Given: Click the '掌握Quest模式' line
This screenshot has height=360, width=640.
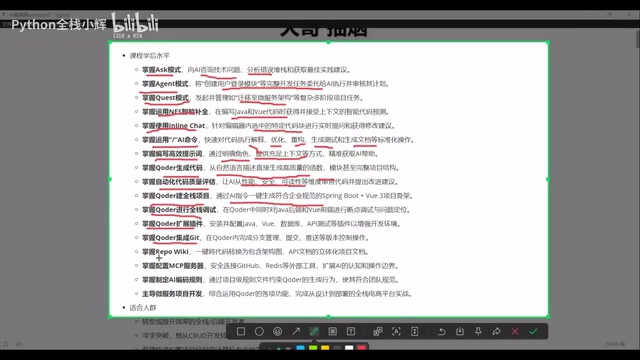Looking at the screenshot, I should [x=252, y=98].
